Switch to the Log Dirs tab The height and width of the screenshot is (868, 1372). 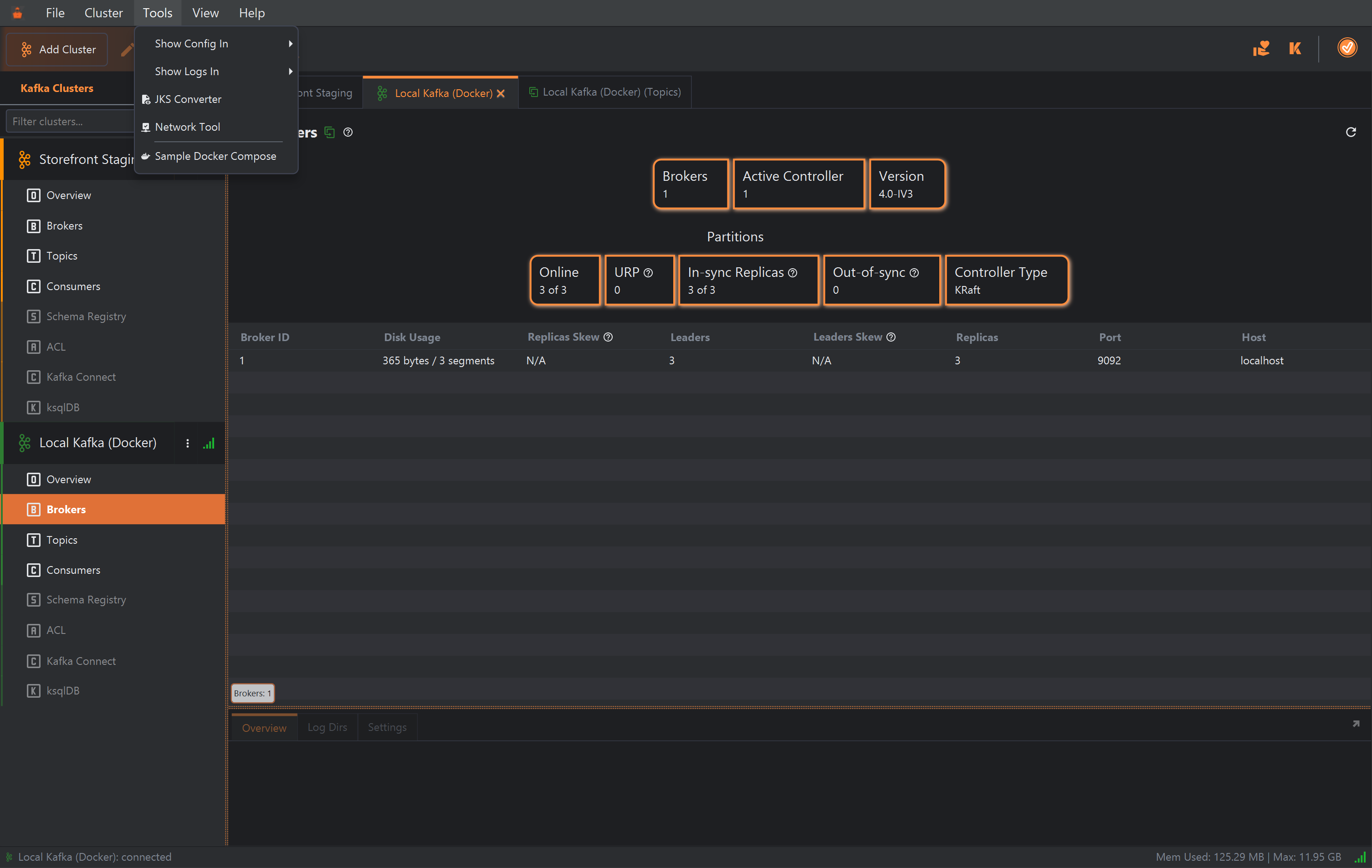tap(327, 727)
